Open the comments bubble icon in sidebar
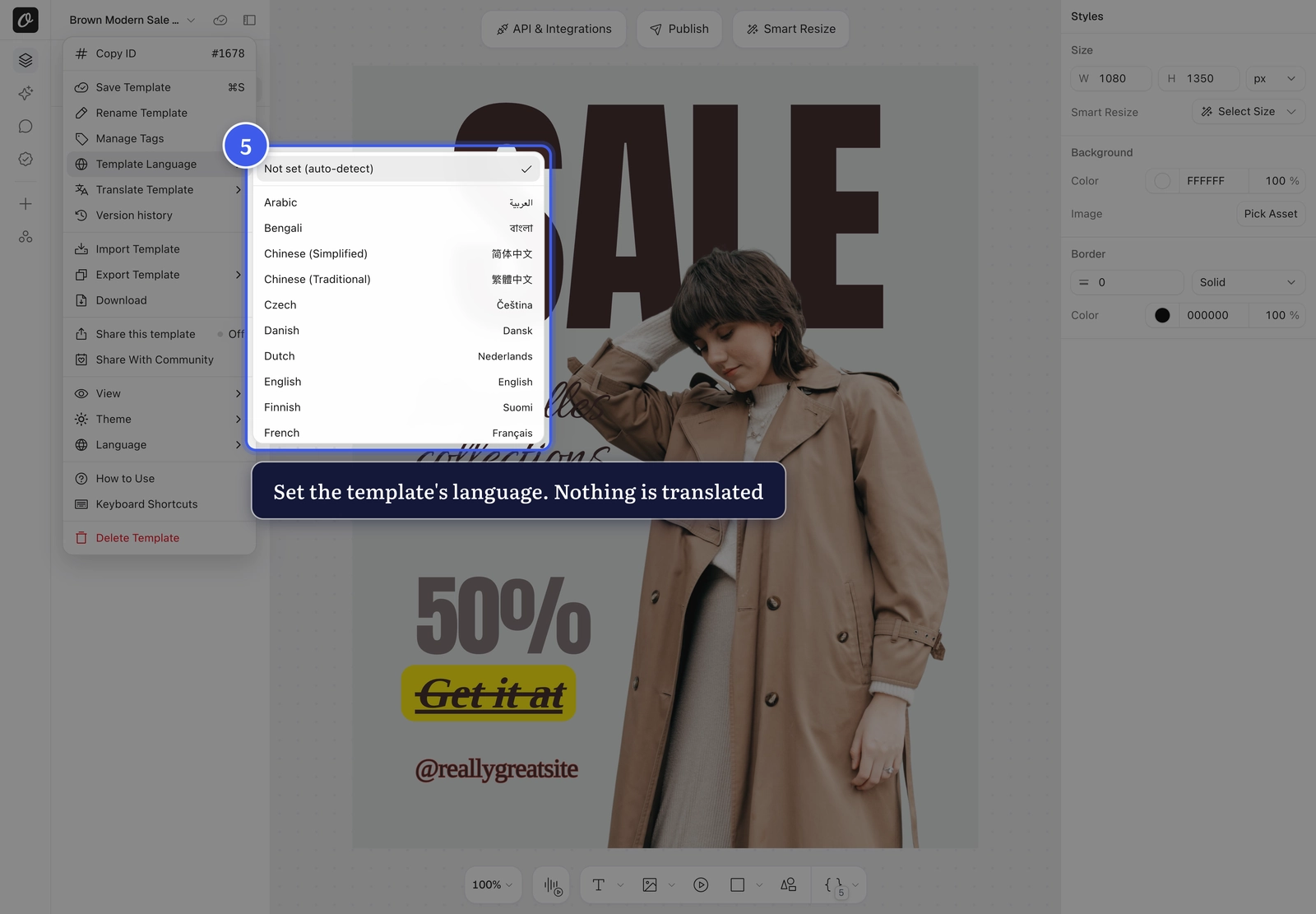This screenshot has width=1316, height=914. 25,126
